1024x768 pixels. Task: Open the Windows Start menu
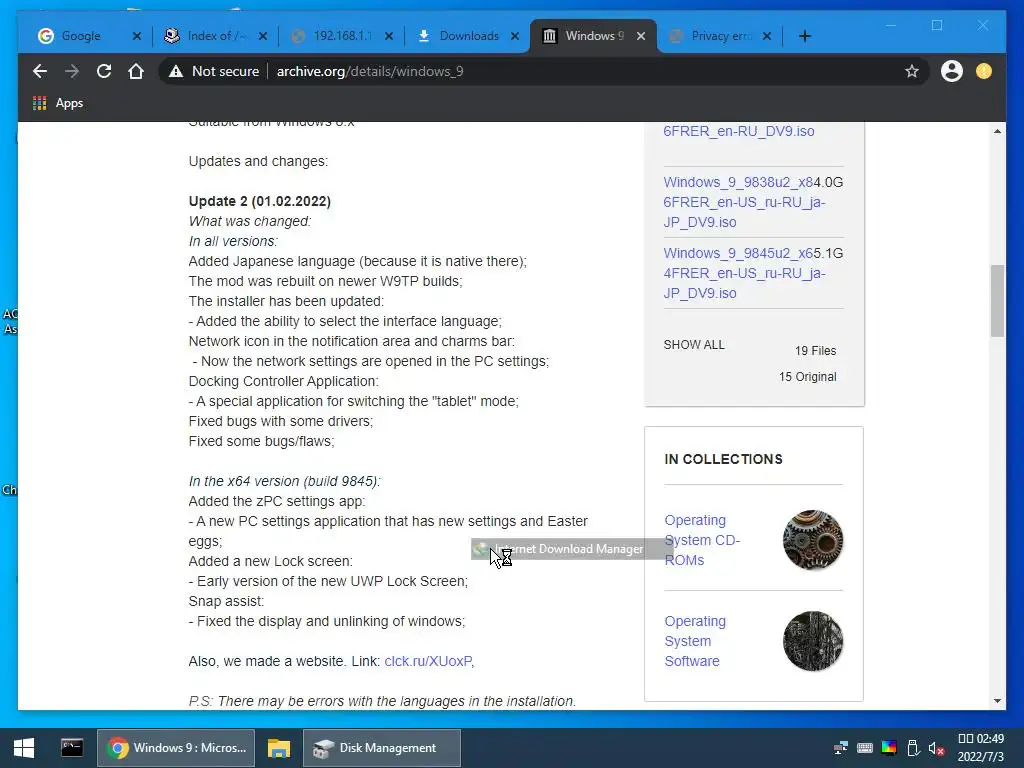point(24,748)
